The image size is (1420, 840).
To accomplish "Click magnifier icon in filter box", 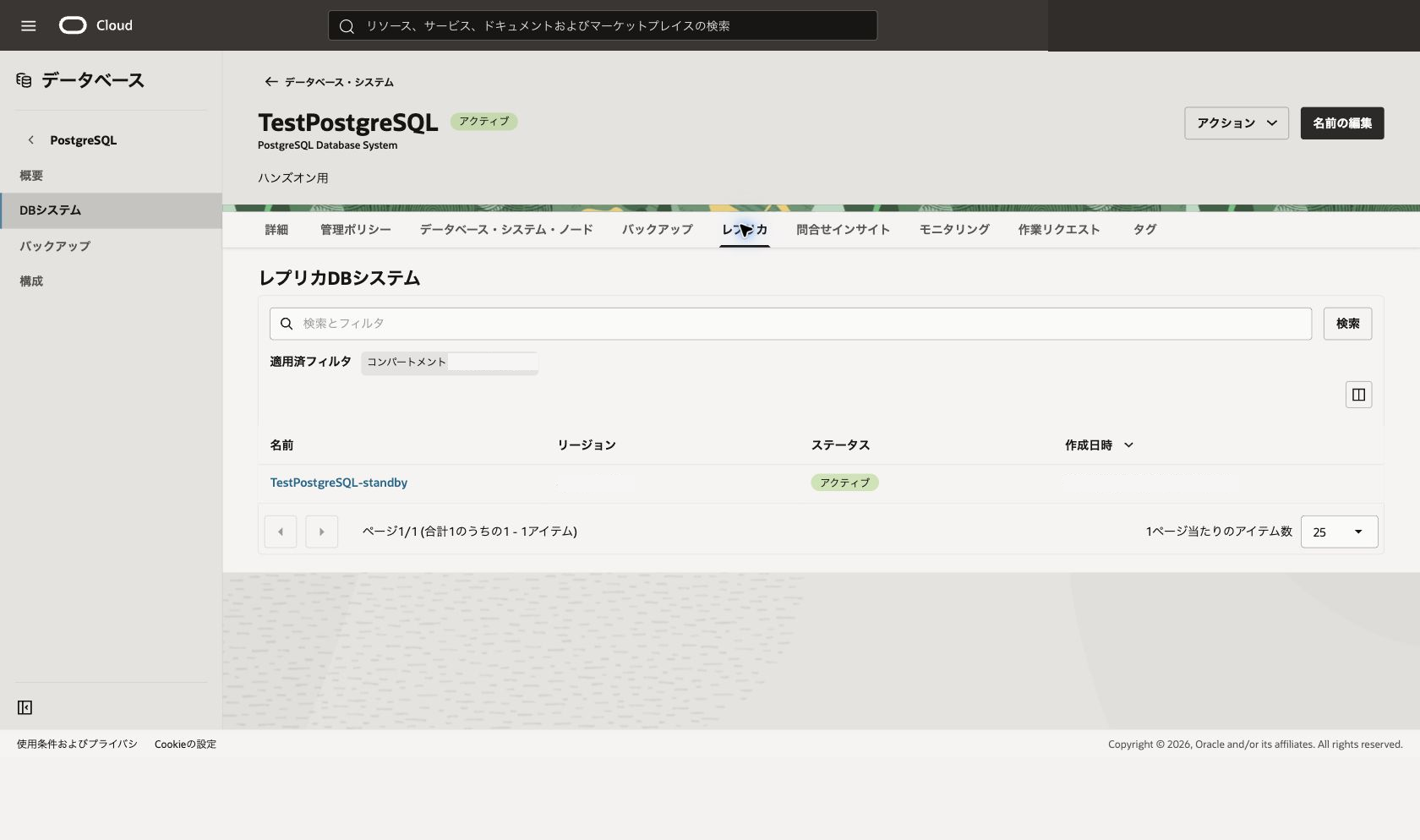I will pyautogui.click(x=287, y=324).
